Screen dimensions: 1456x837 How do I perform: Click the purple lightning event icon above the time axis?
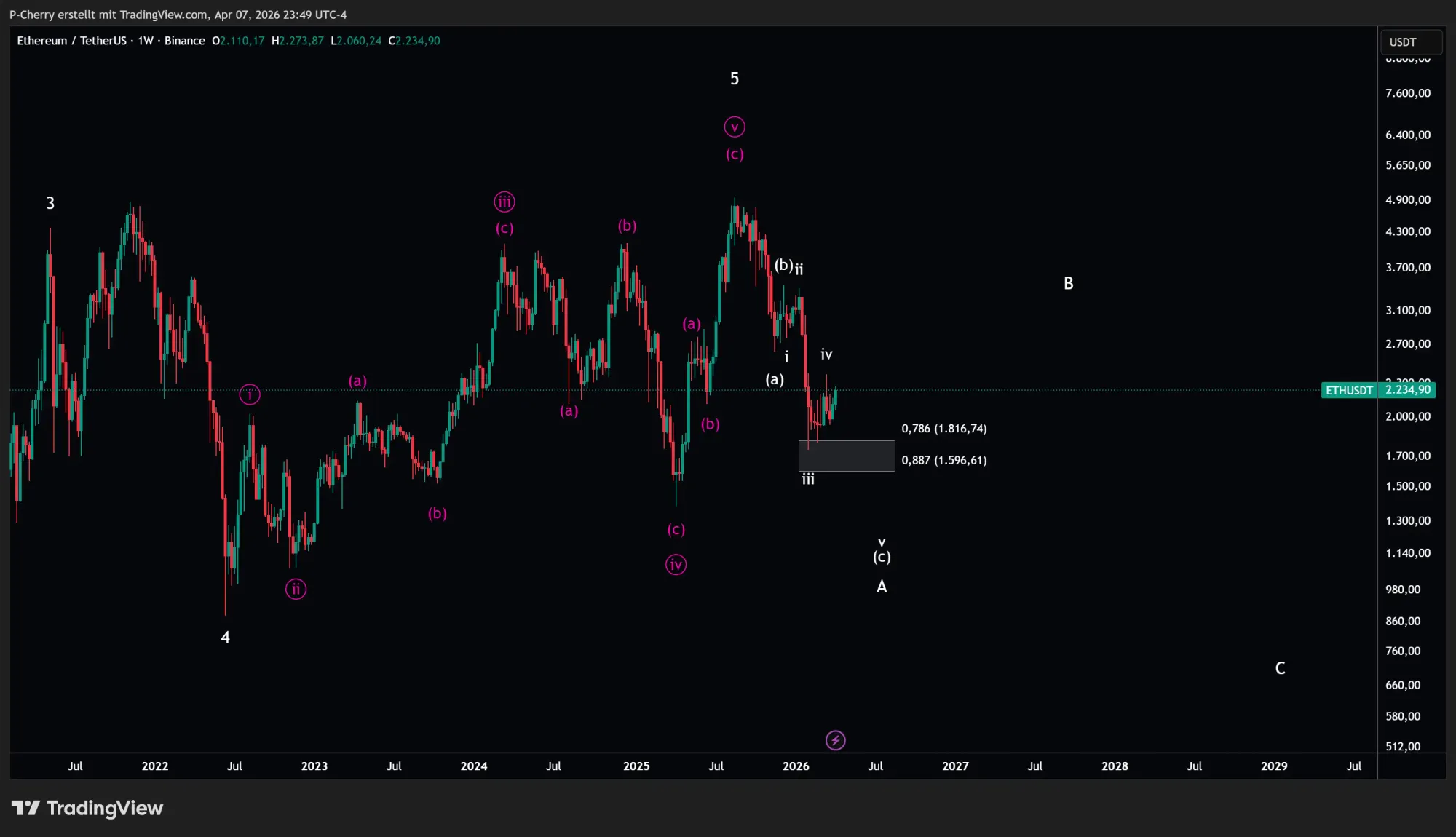pyautogui.click(x=836, y=740)
